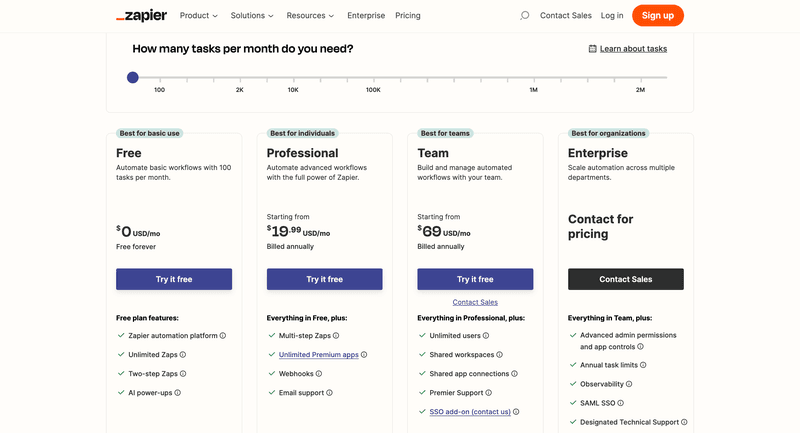Click the Team plan heading
Viewport: 800px width, 433px height.
[433, 153]
